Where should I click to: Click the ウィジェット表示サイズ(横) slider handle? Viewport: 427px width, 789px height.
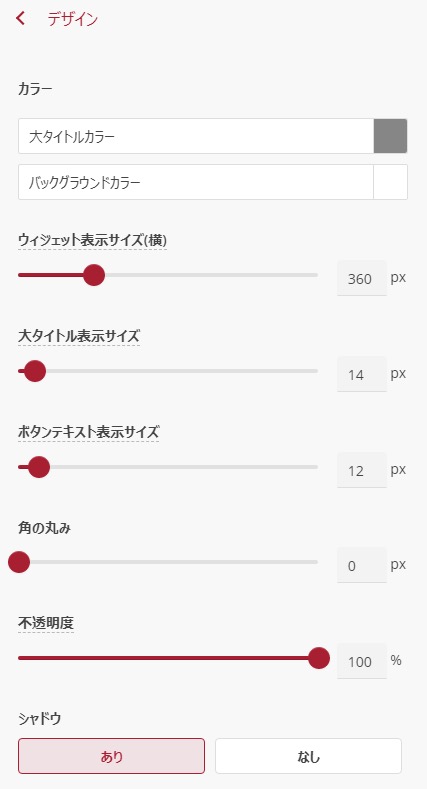coord(94,275)
